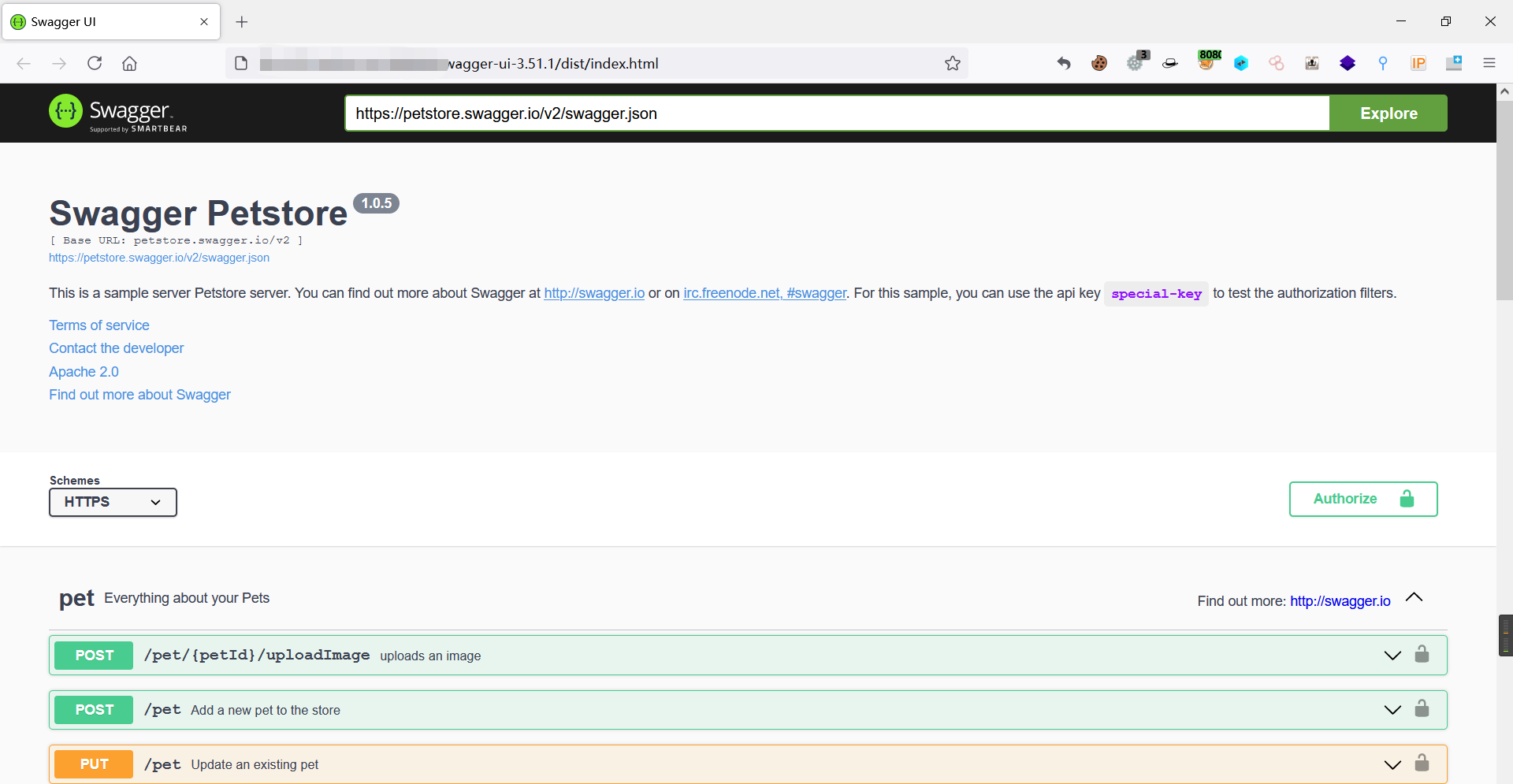The image size is (1513, 784).
Task: Click the '/pet/{petId}/uploadImage' path text
Action: pyautogui.click(x=257, y=655)
